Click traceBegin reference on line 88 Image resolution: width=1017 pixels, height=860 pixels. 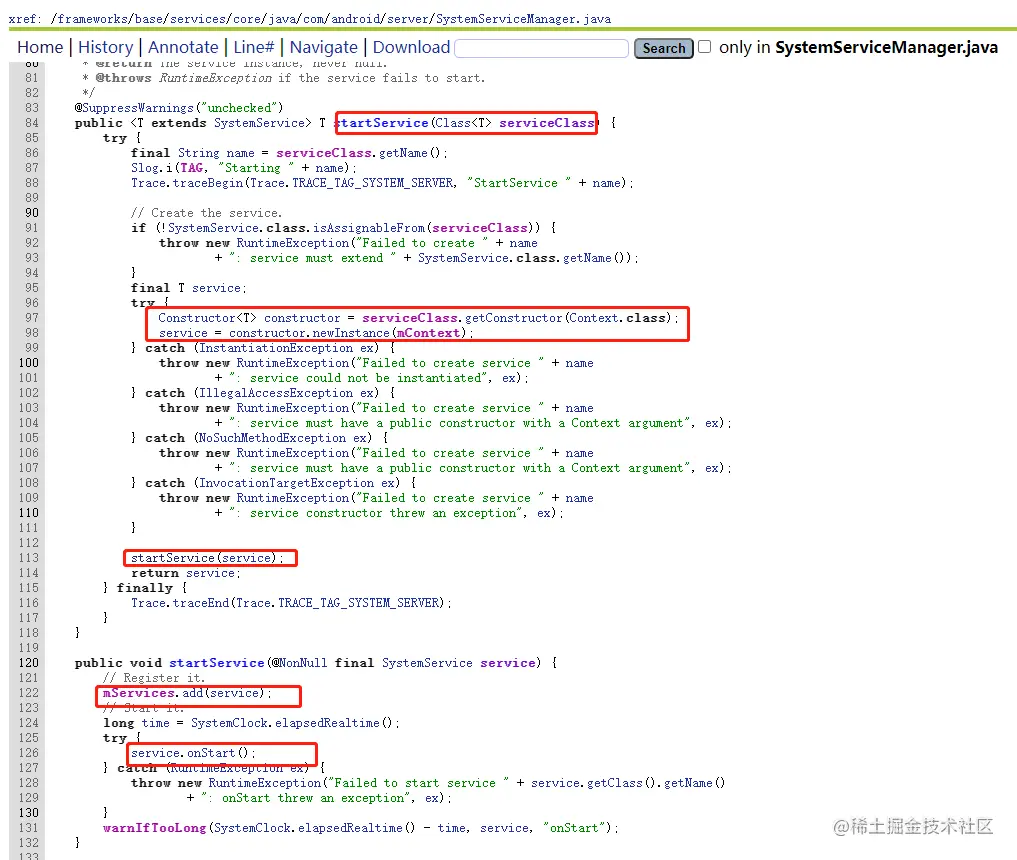[208, 183]
